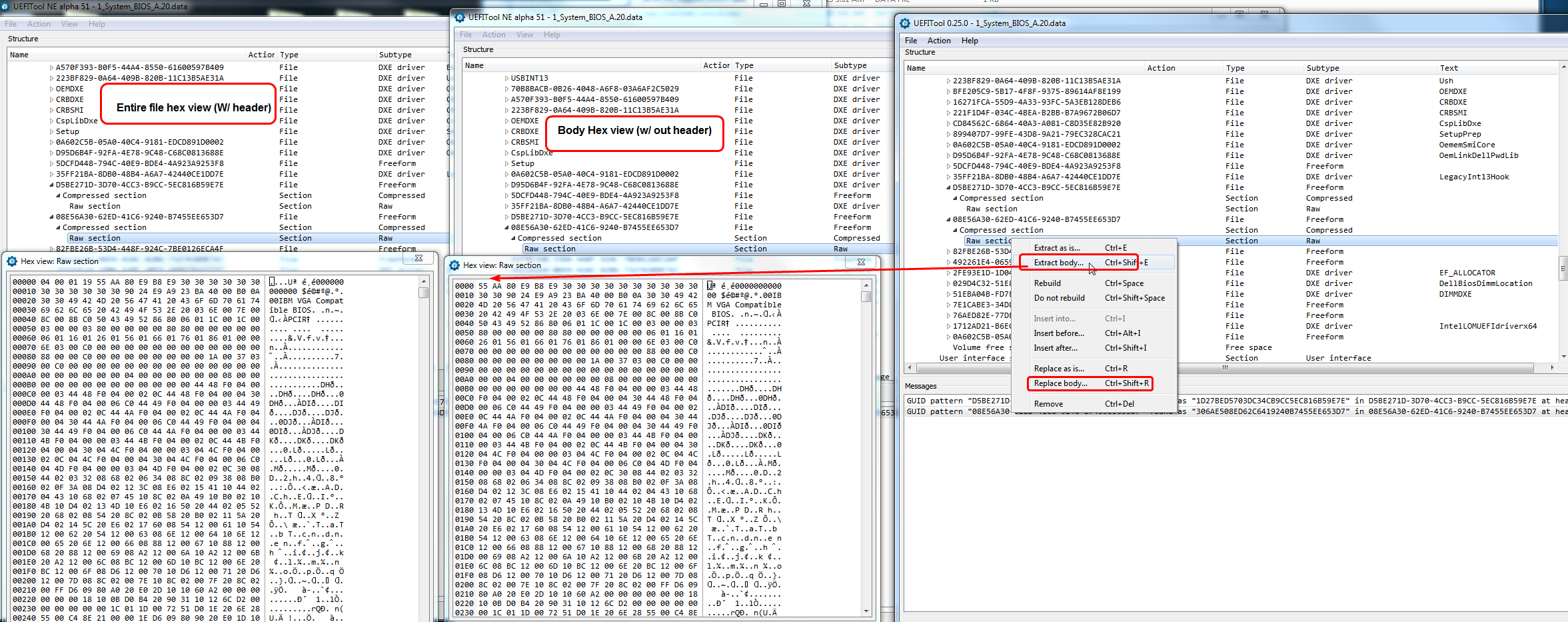
Task: Choose Remove from context menu
Action: 1093,404
